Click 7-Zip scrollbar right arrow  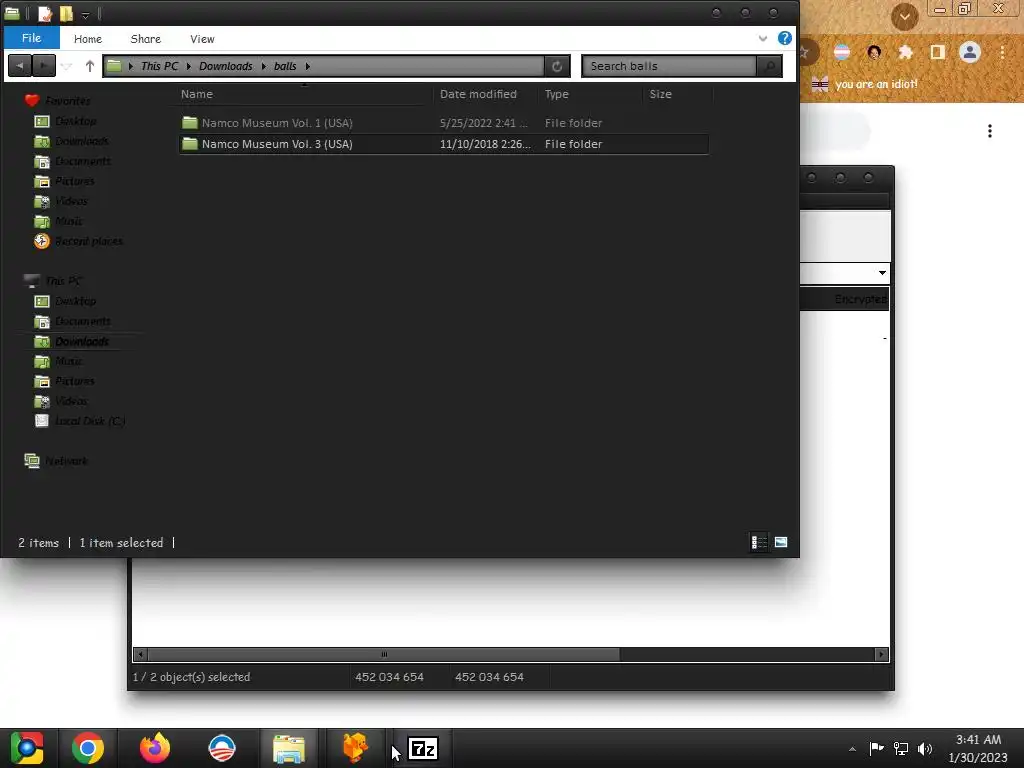pos(882,654)
